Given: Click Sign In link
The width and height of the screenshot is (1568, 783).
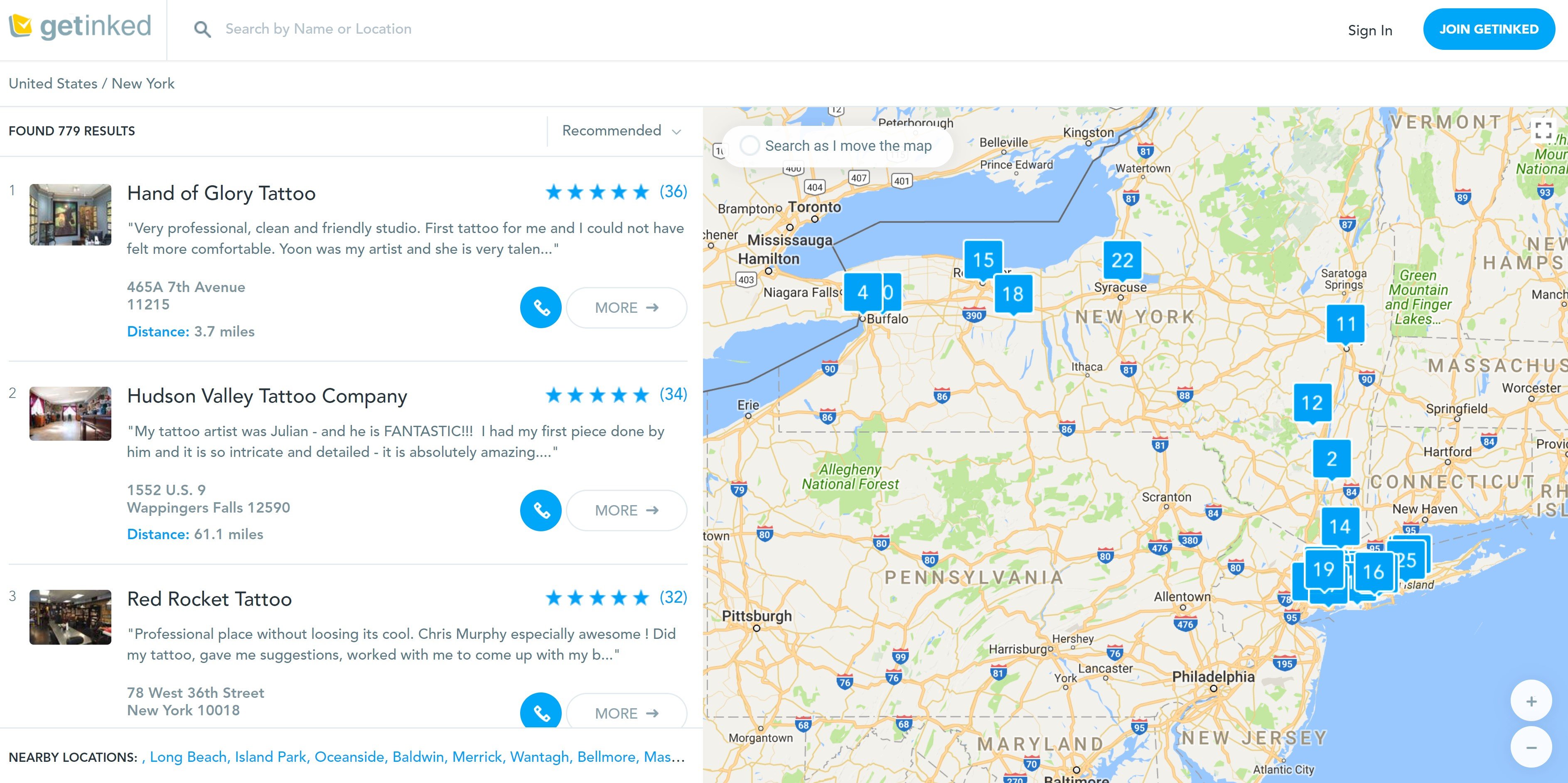Looking at the screenshot, I should 1369,30.
